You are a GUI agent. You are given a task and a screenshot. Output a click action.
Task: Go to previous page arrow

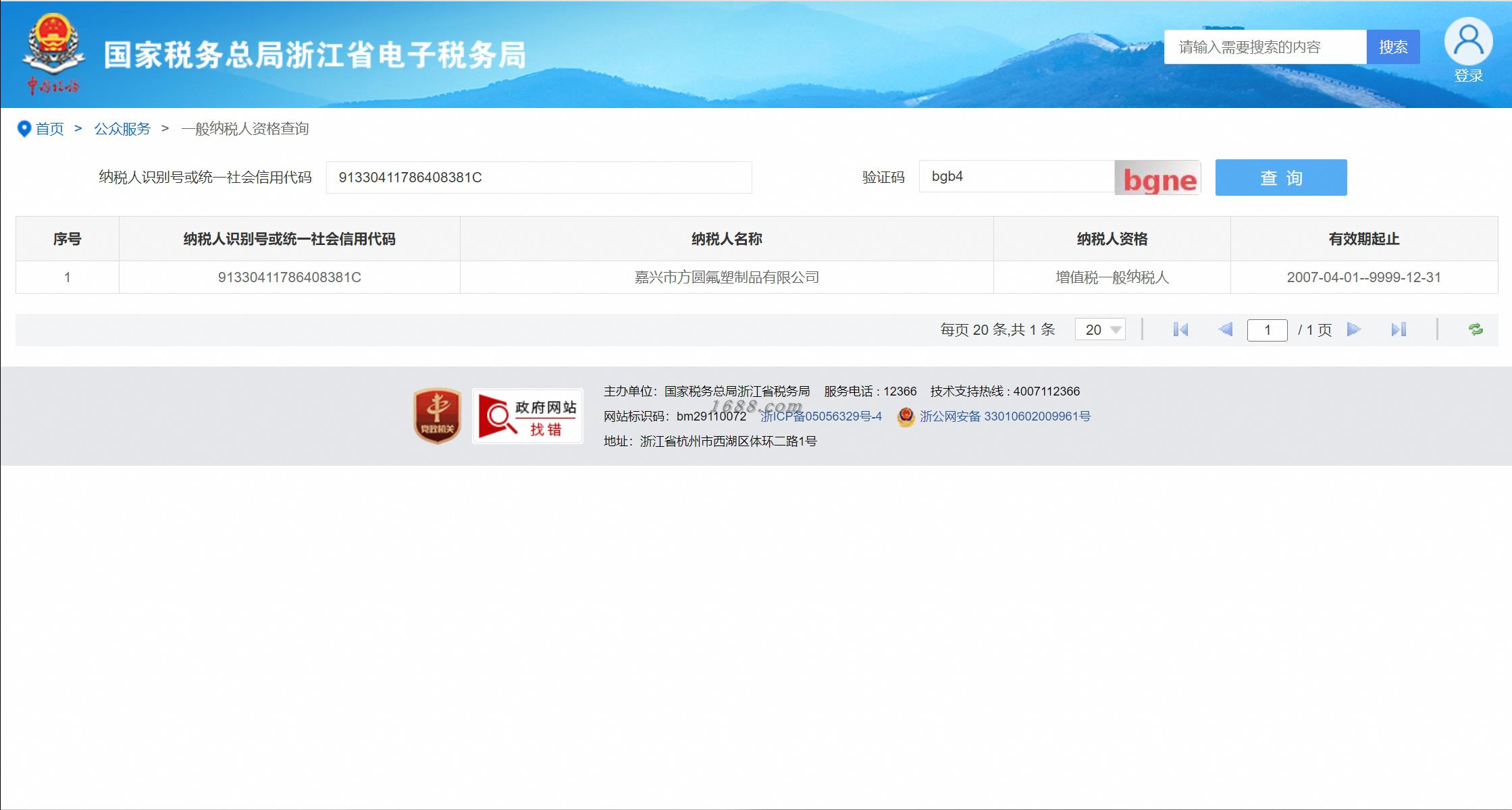(x=1225, y=329)
